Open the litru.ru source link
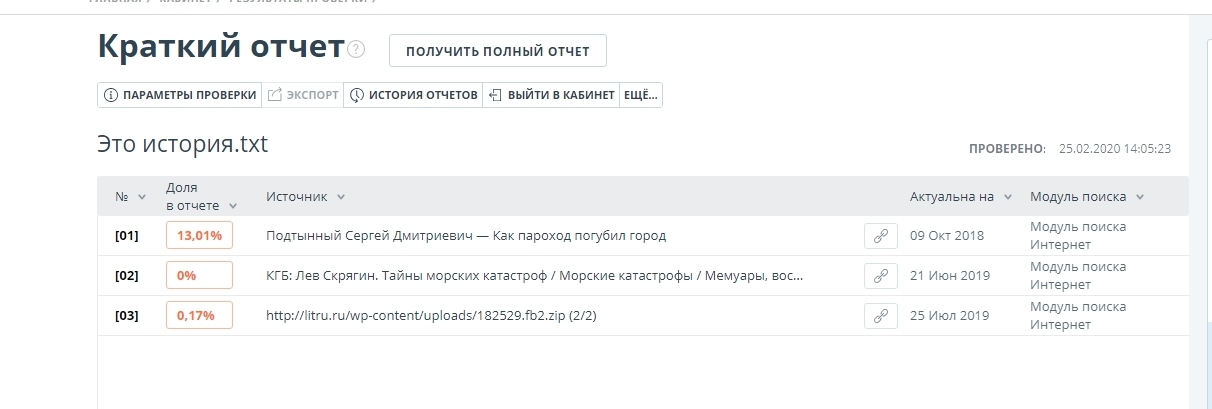Screen dimensions: 1212x409 point(438,316)
